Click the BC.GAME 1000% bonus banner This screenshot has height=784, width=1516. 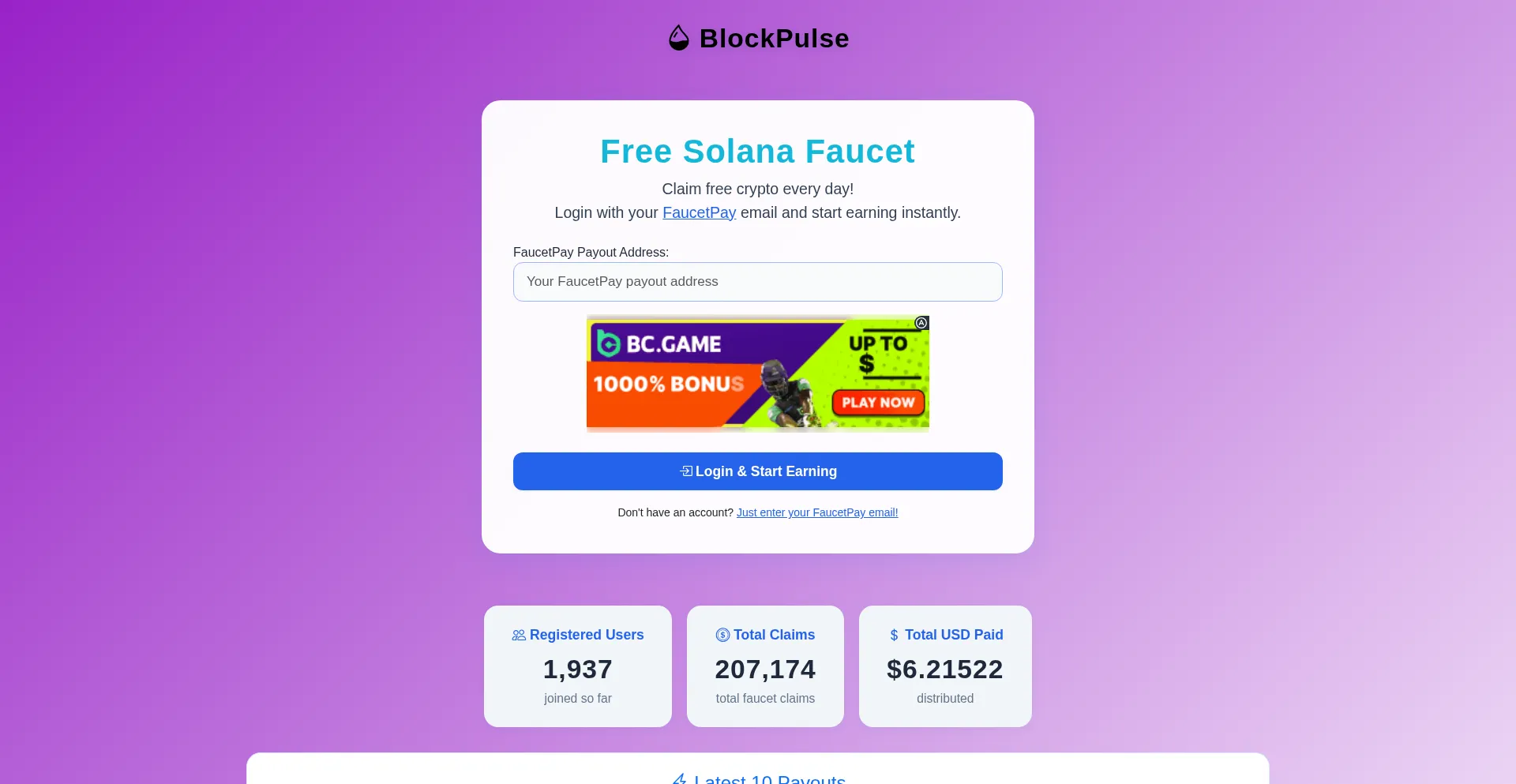tap(757, 373)
